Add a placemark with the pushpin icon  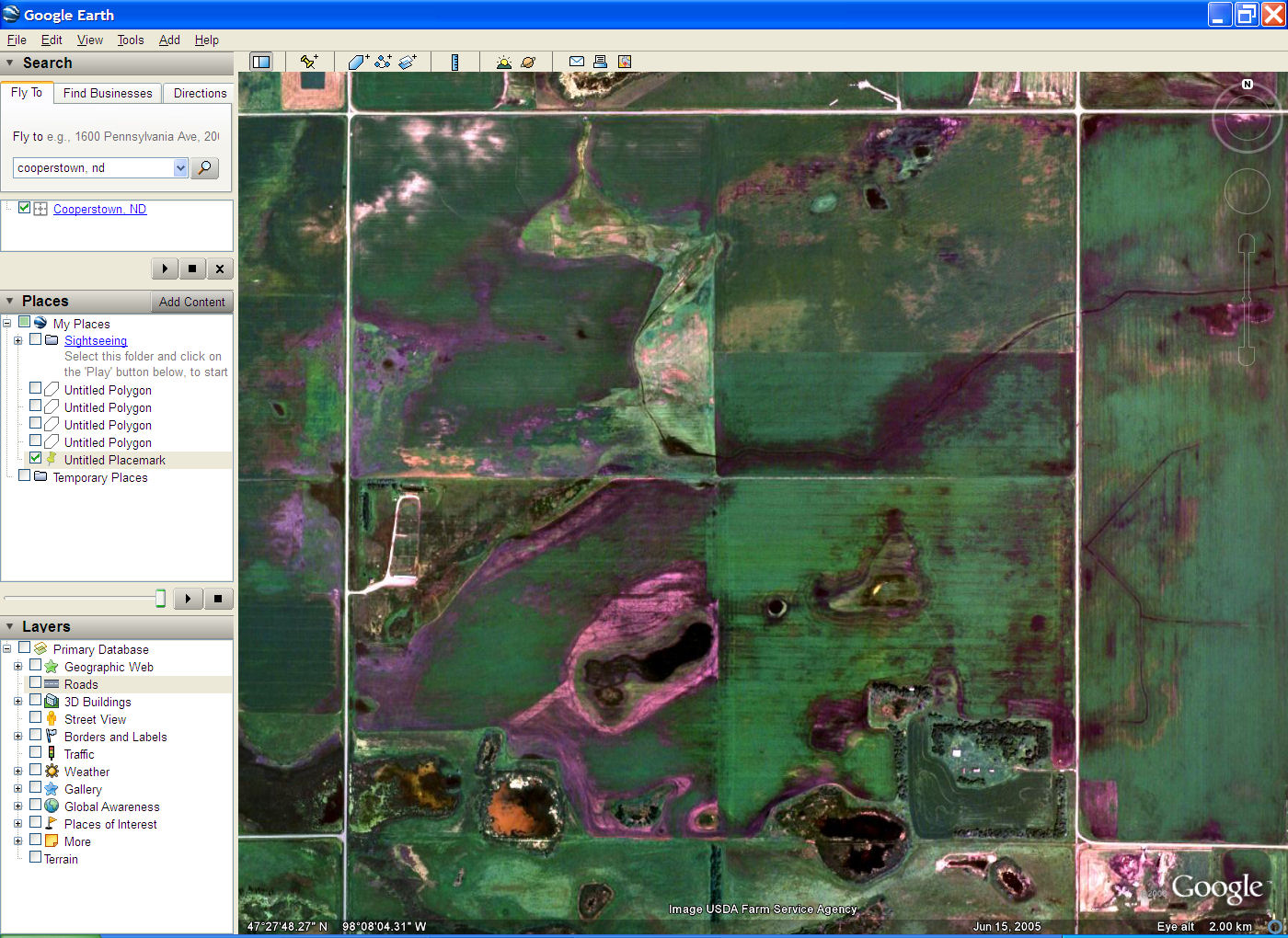(308, 62)
